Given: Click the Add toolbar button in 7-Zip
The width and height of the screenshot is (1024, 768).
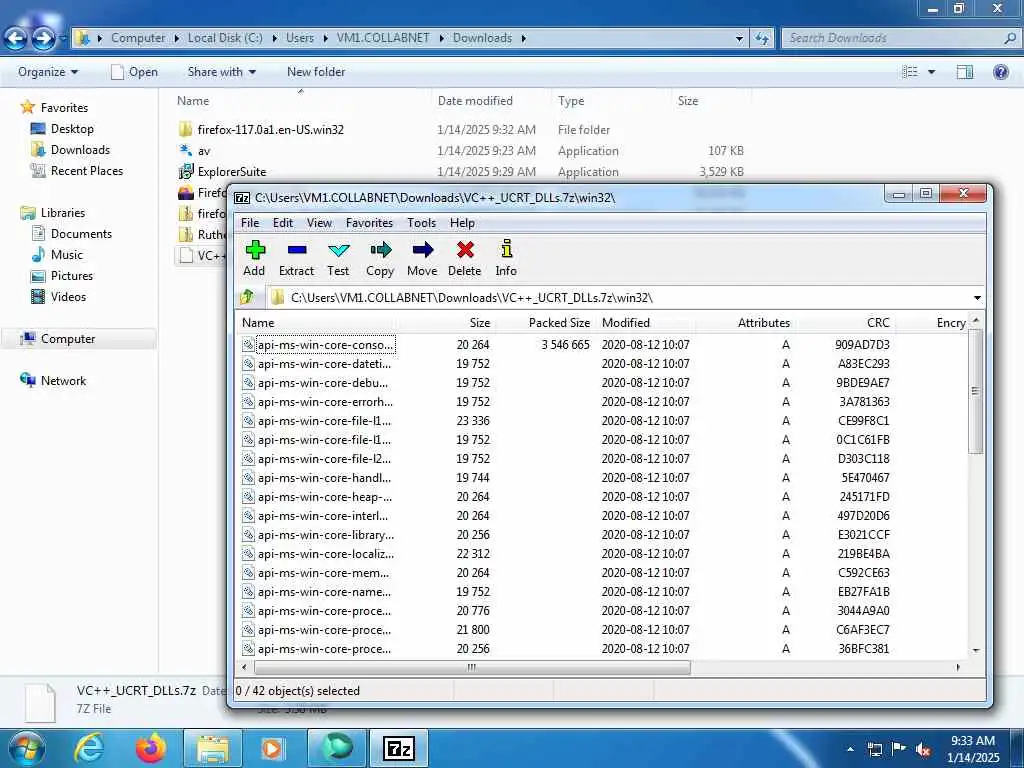Looking at the screenshot, I should tap(254, 259).
